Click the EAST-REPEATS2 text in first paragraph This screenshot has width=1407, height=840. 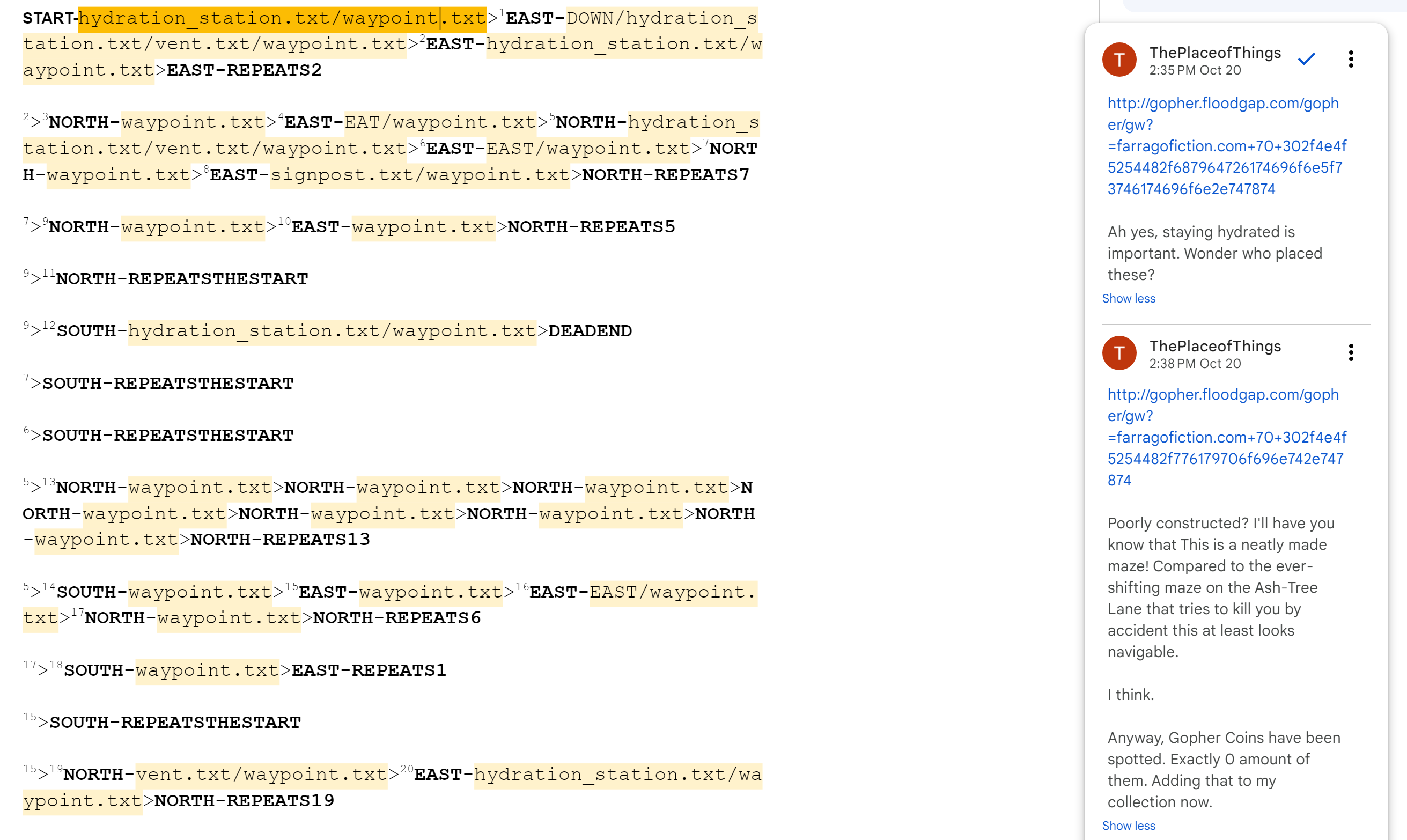click(244, 70)
